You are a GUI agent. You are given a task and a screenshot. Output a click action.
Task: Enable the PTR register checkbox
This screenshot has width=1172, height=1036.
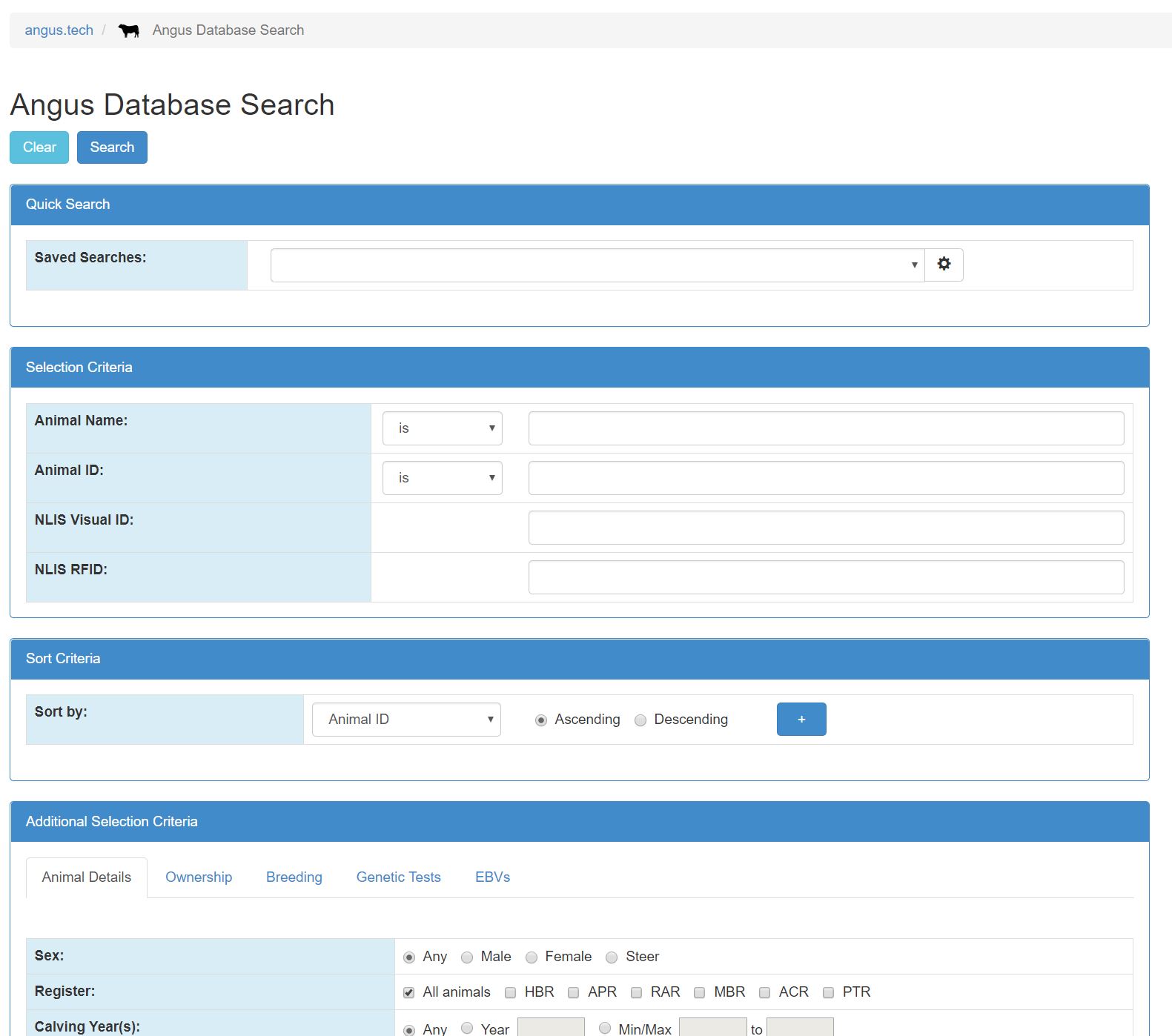click(828, 993)
